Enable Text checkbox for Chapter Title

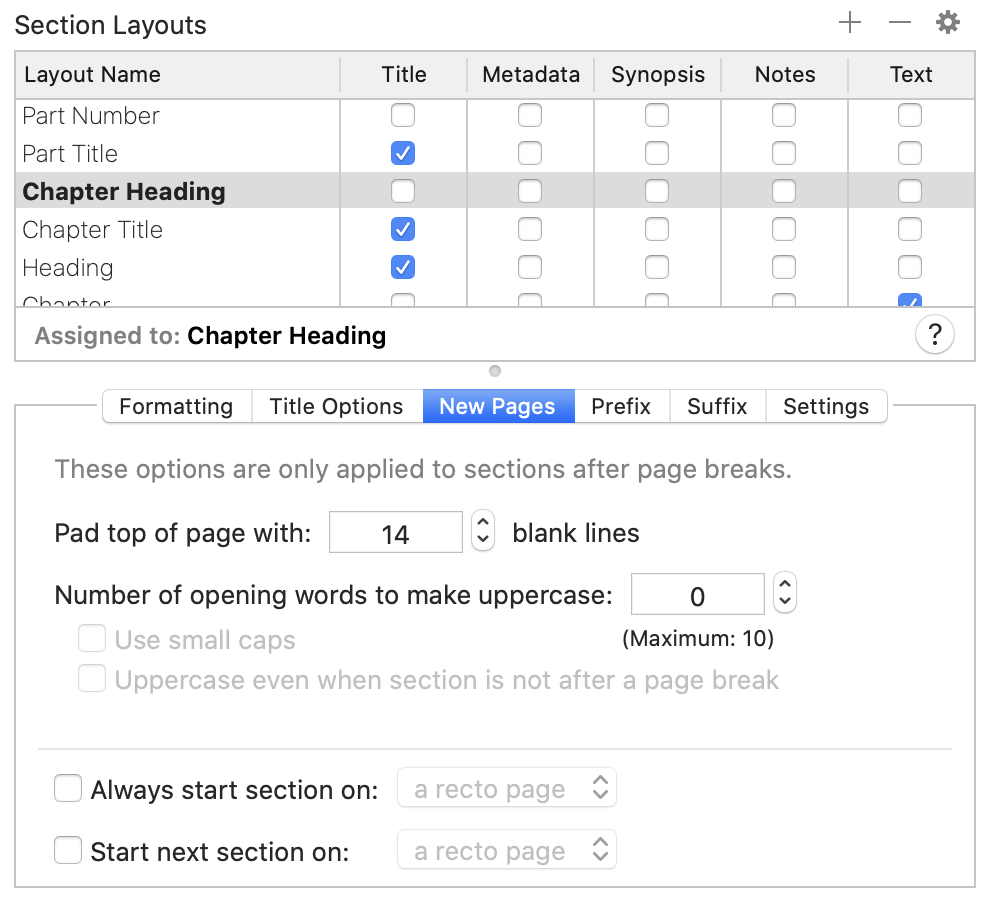tap(910, 229)
